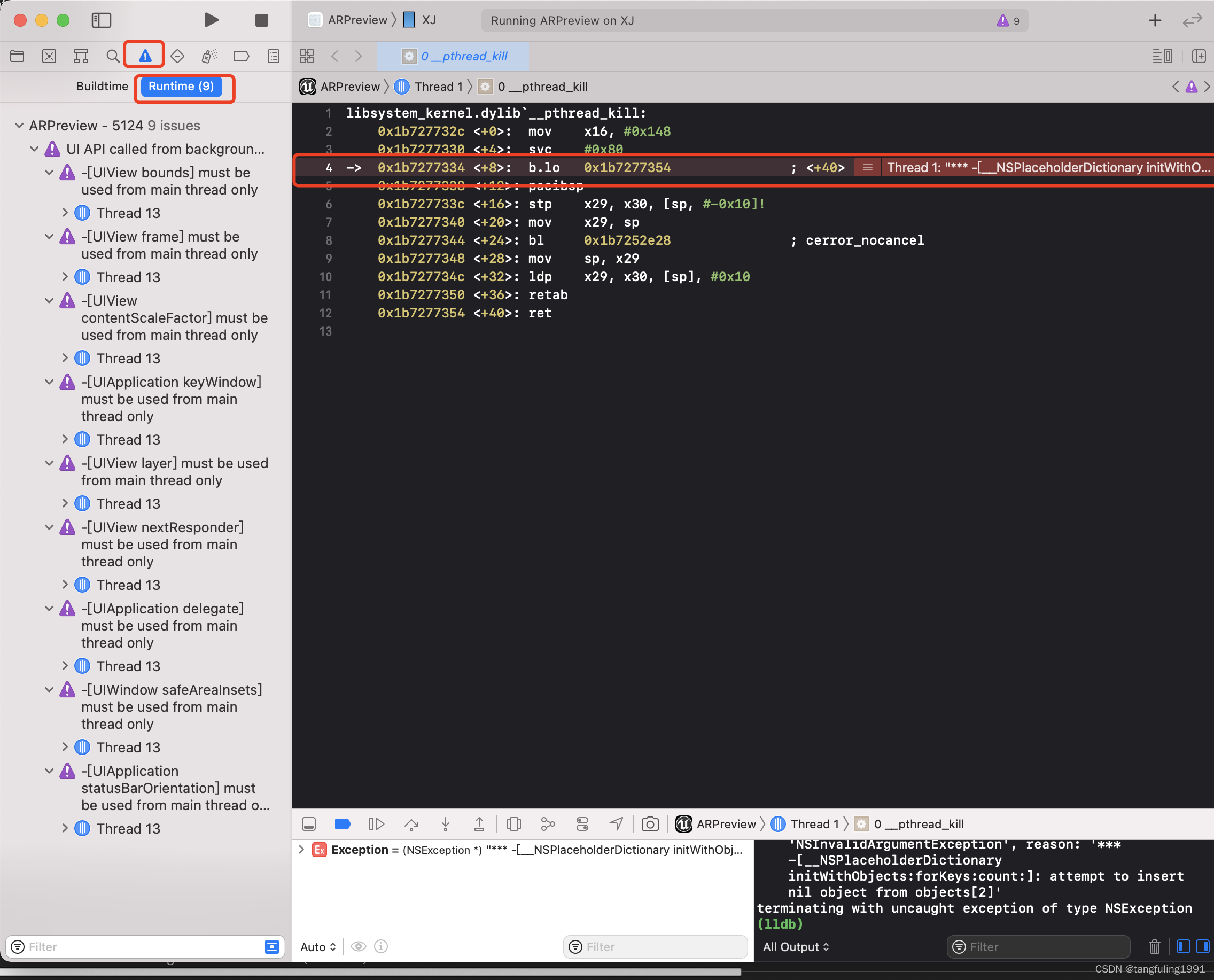Select the -[UIWindow safeAreaInsets] issue row
Image resolution: width=1214 pixels, height=980 pixels.
click(146, 707)
